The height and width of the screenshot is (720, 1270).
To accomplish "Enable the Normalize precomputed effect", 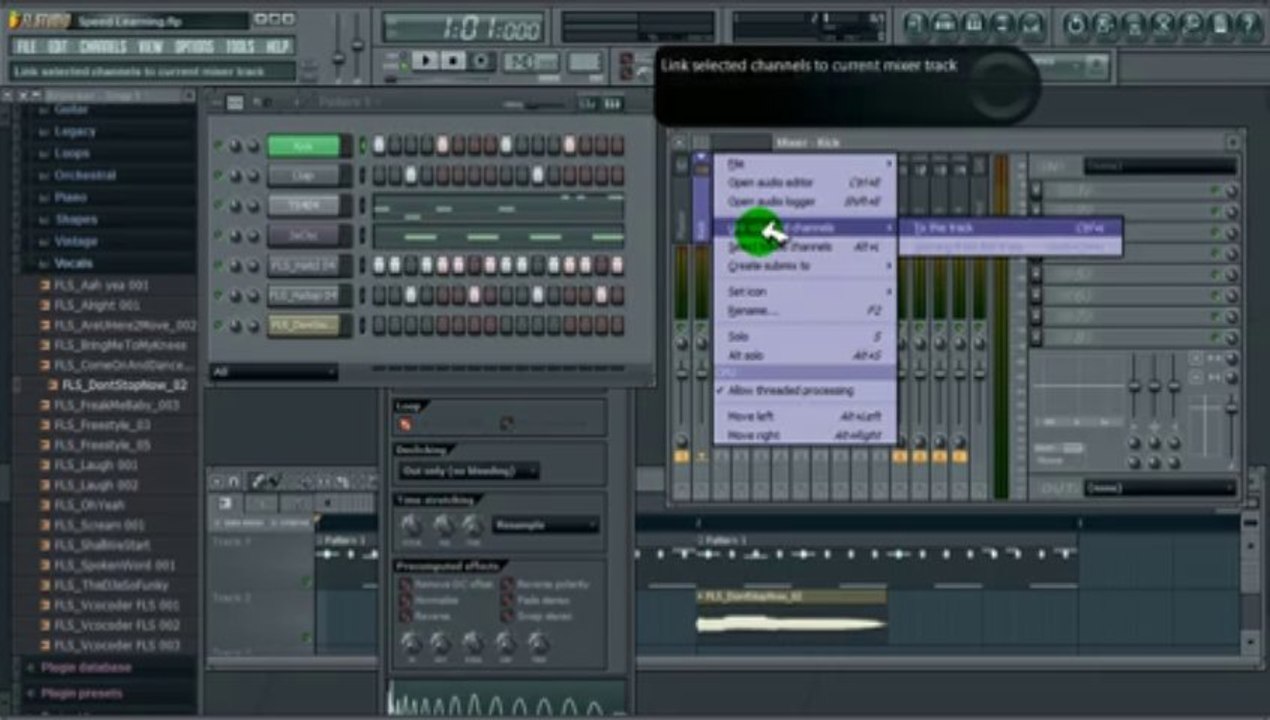I will [405, 600].
